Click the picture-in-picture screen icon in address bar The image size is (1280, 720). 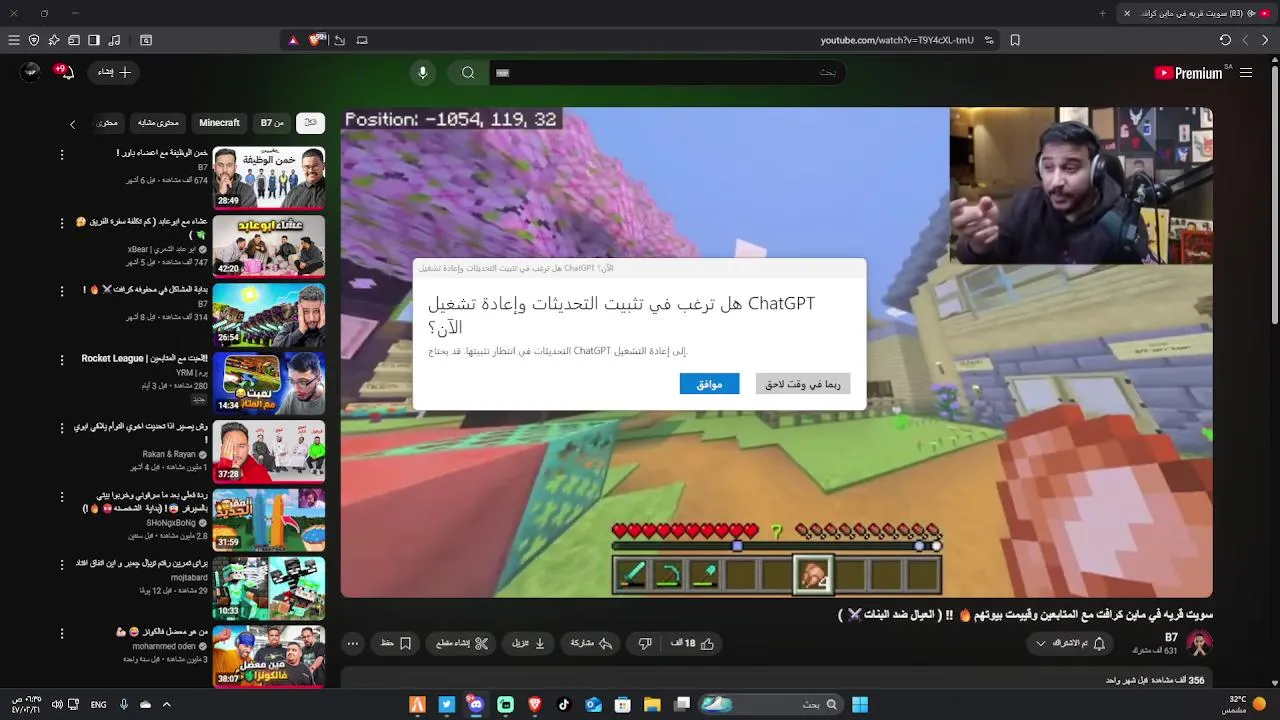click(362, 40)
